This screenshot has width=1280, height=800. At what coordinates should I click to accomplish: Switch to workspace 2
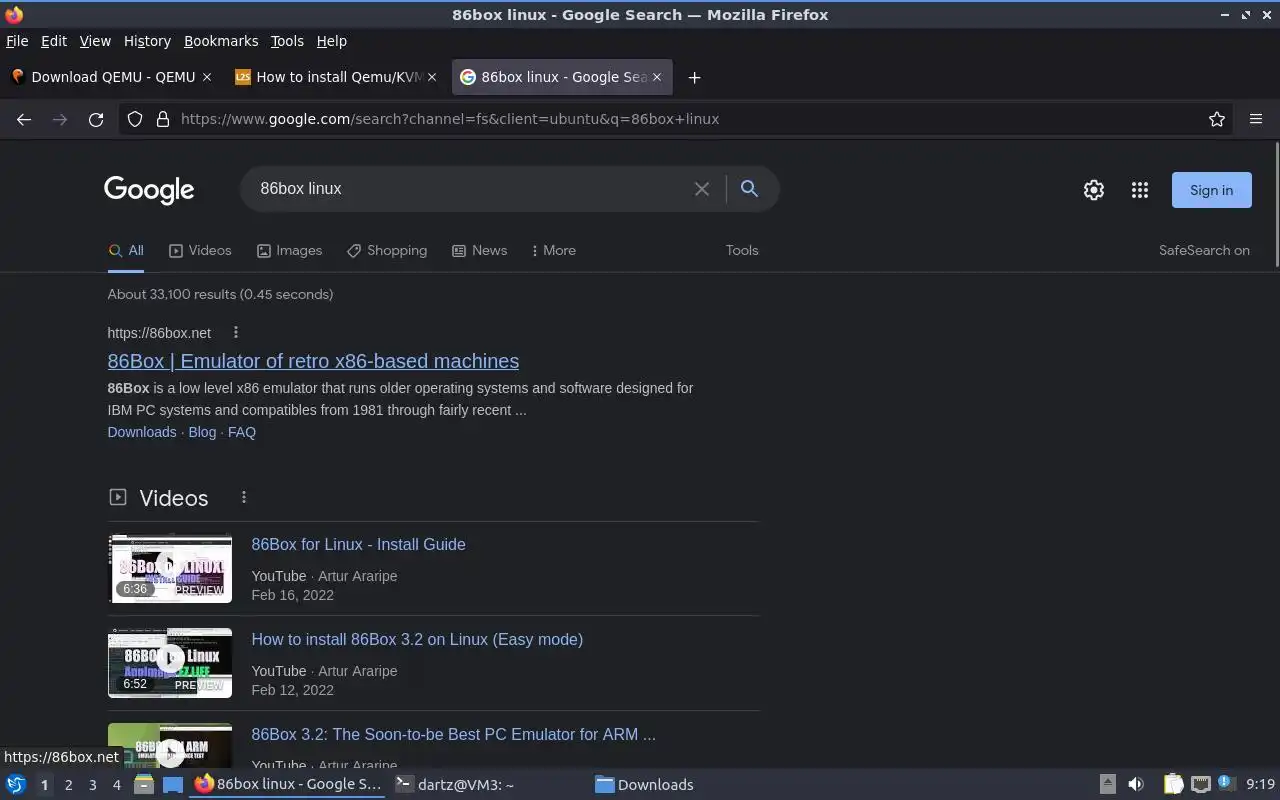[68, 785]
